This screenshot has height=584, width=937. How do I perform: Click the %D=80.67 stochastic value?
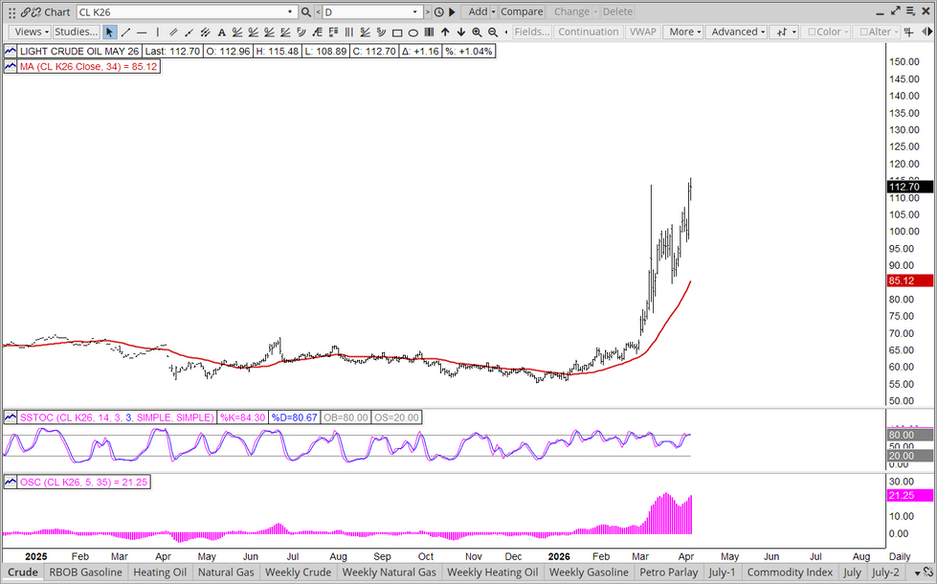295,417
